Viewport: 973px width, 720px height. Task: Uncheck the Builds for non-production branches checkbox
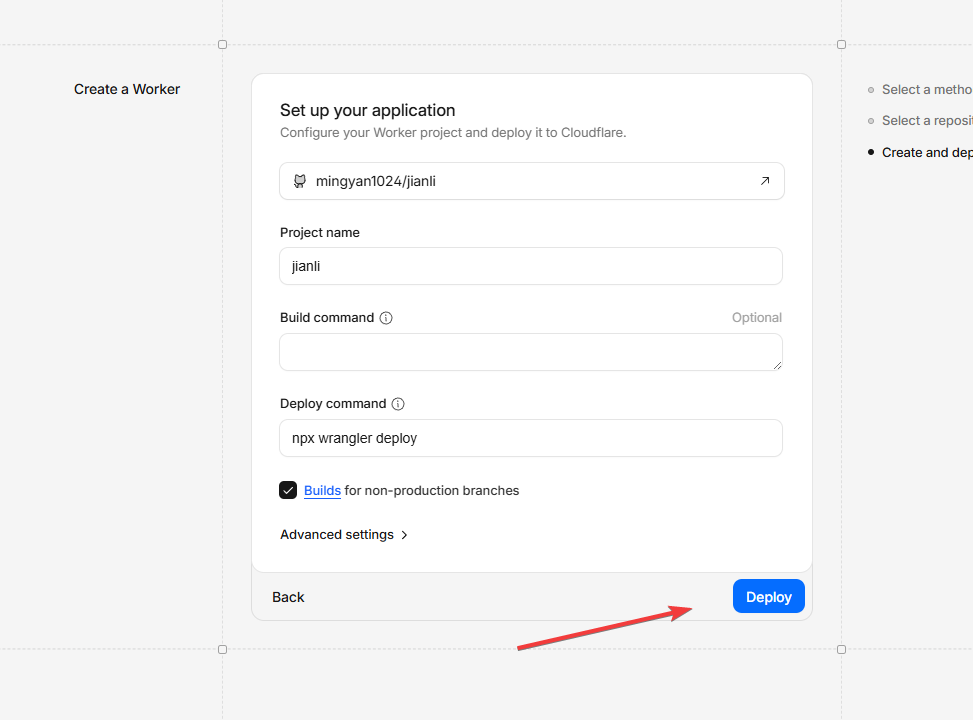tap(288, 490)
